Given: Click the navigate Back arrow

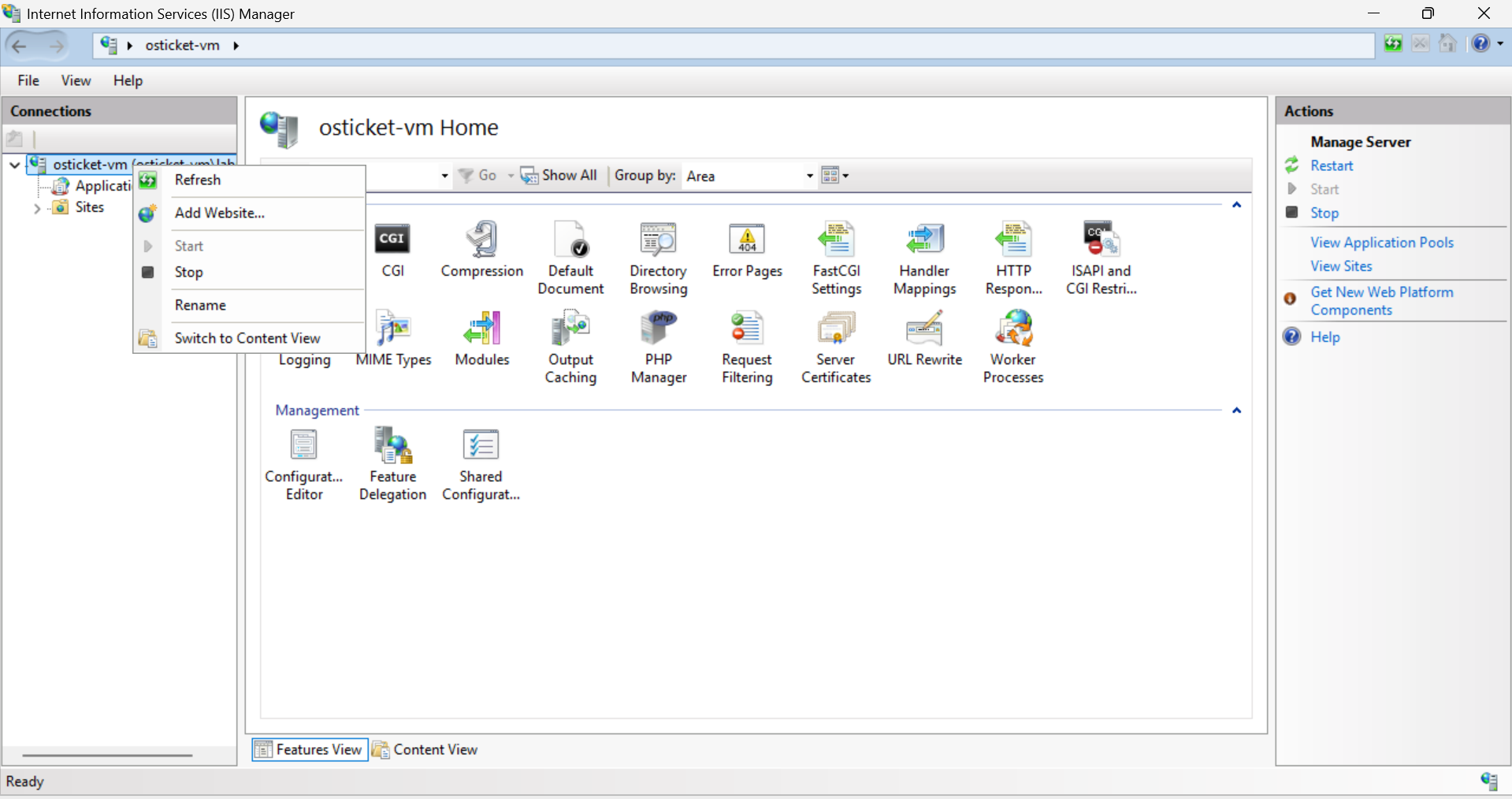Looking at the screenshot, I should click(20, 46).
